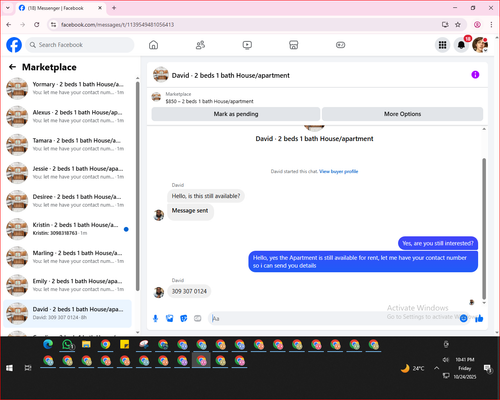The height and width of the screenshot is (400, 500).
Task: Open the unread Kristin conversation
Action: 68,229
